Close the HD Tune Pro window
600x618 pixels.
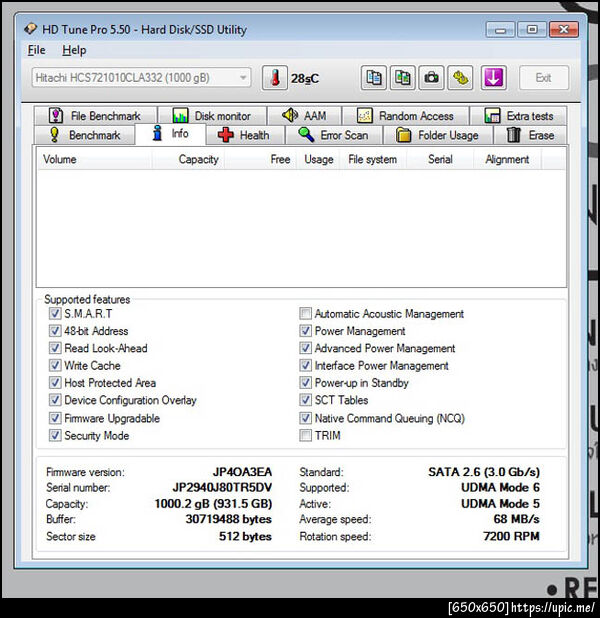coord(564,30)
